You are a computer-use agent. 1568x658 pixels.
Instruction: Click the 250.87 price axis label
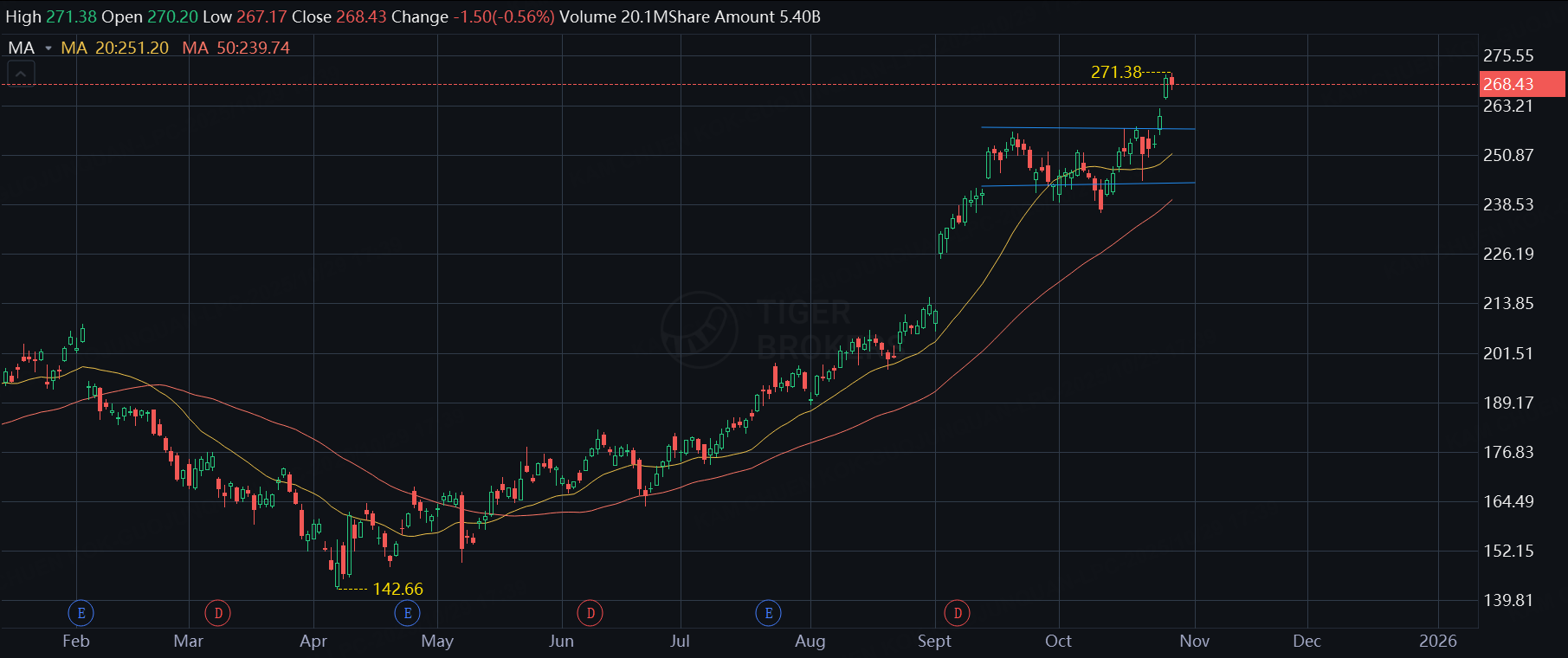pyautogui.click(x=1508, y=155)
